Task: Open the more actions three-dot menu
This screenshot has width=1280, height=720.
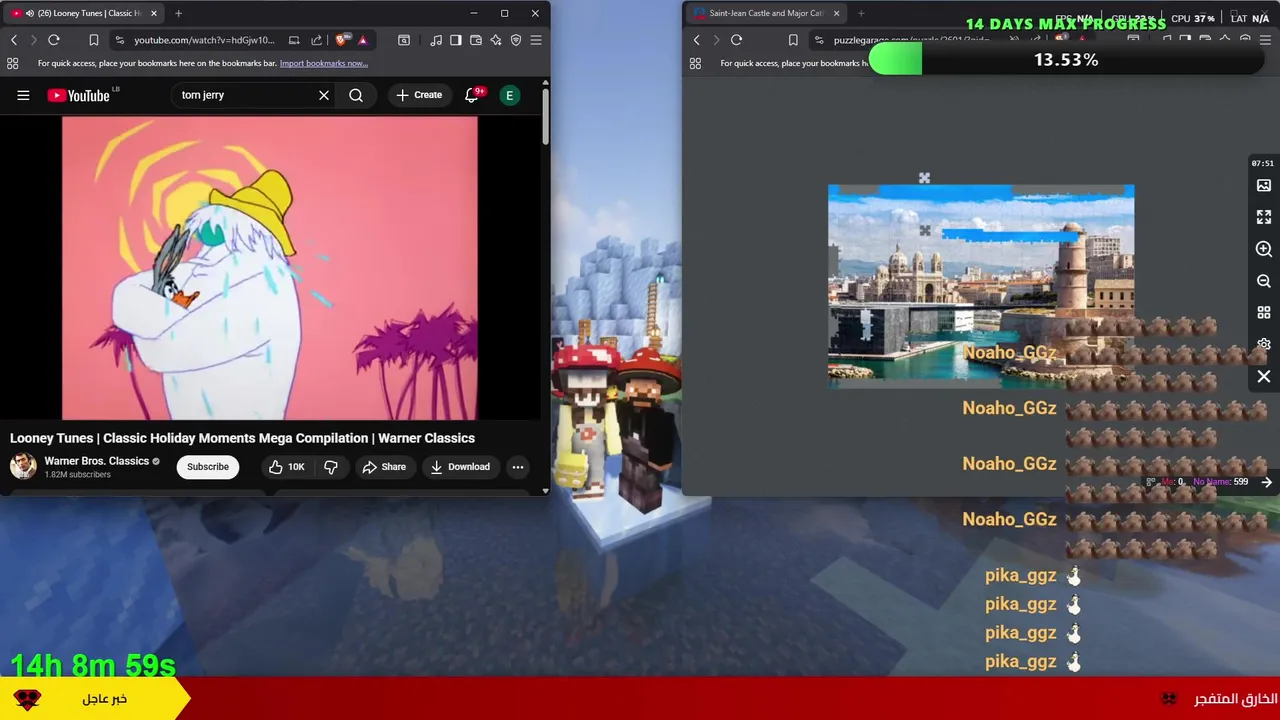Action: (518, 467)
